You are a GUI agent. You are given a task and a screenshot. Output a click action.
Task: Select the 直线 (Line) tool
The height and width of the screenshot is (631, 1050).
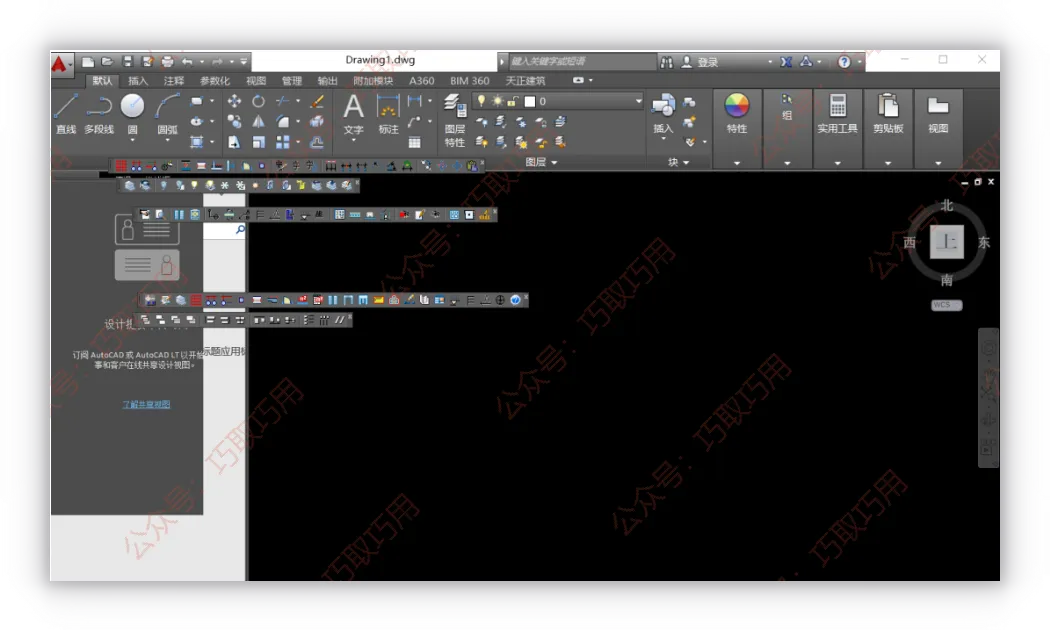[66, 114]
